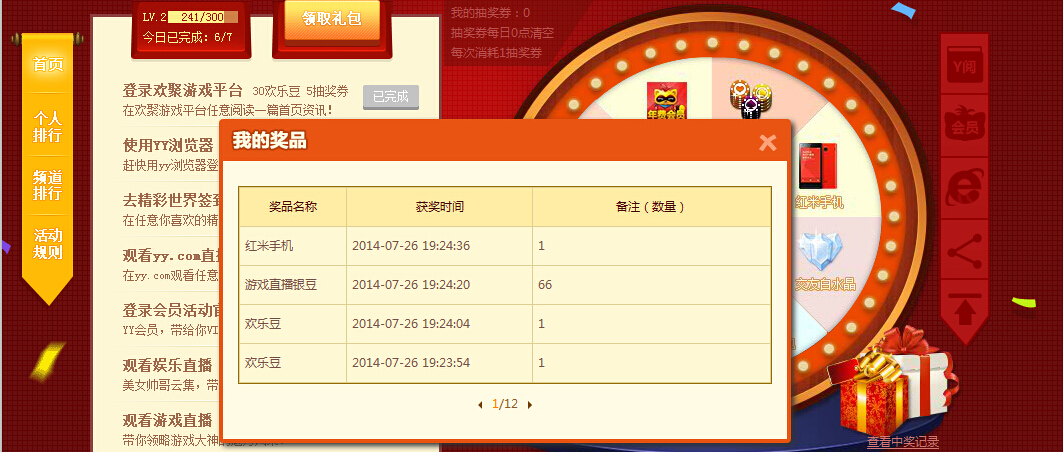Click the 使用YY浏览器 task title

tap(168, 145)
